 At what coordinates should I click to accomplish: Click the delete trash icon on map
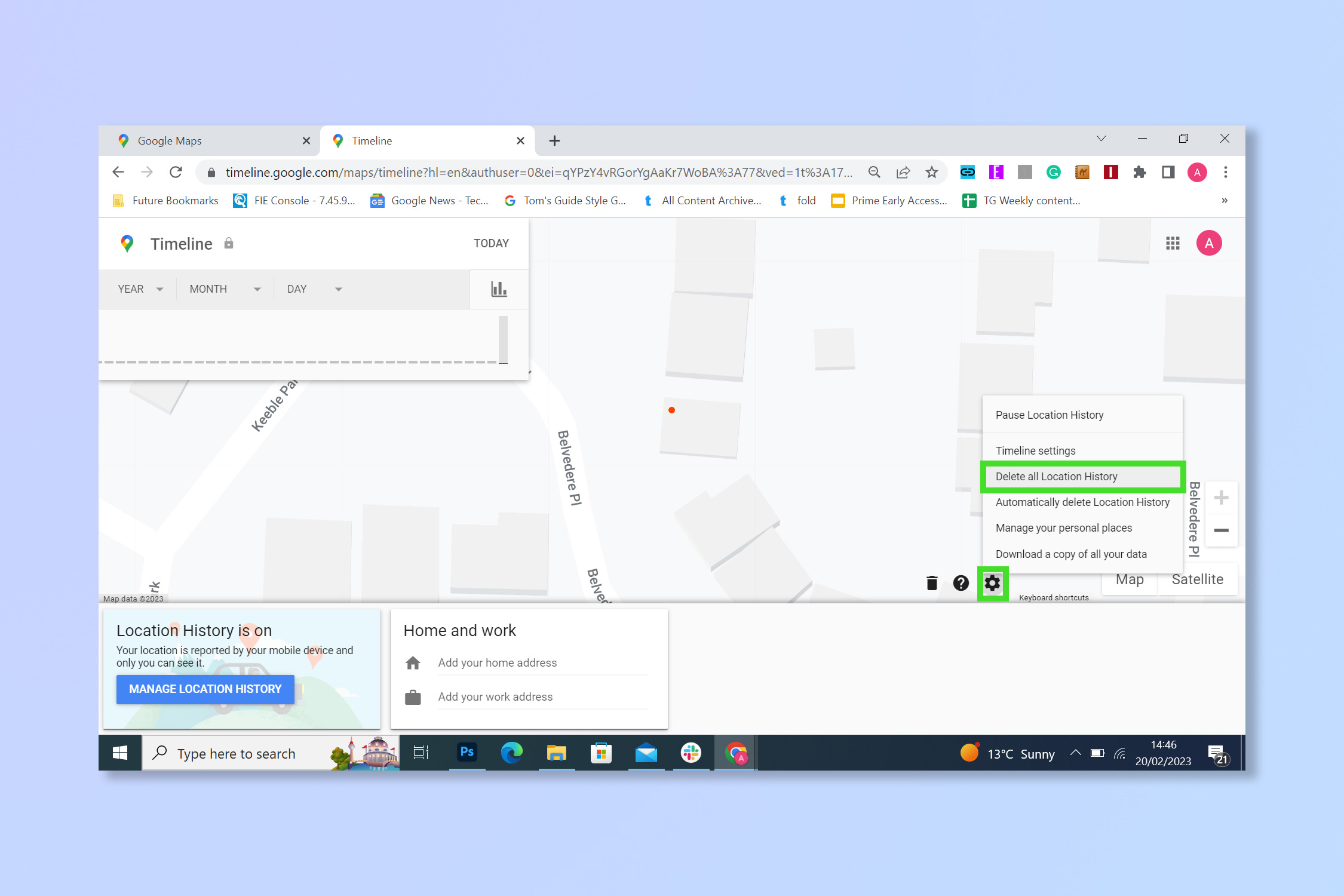coord(930,582)
